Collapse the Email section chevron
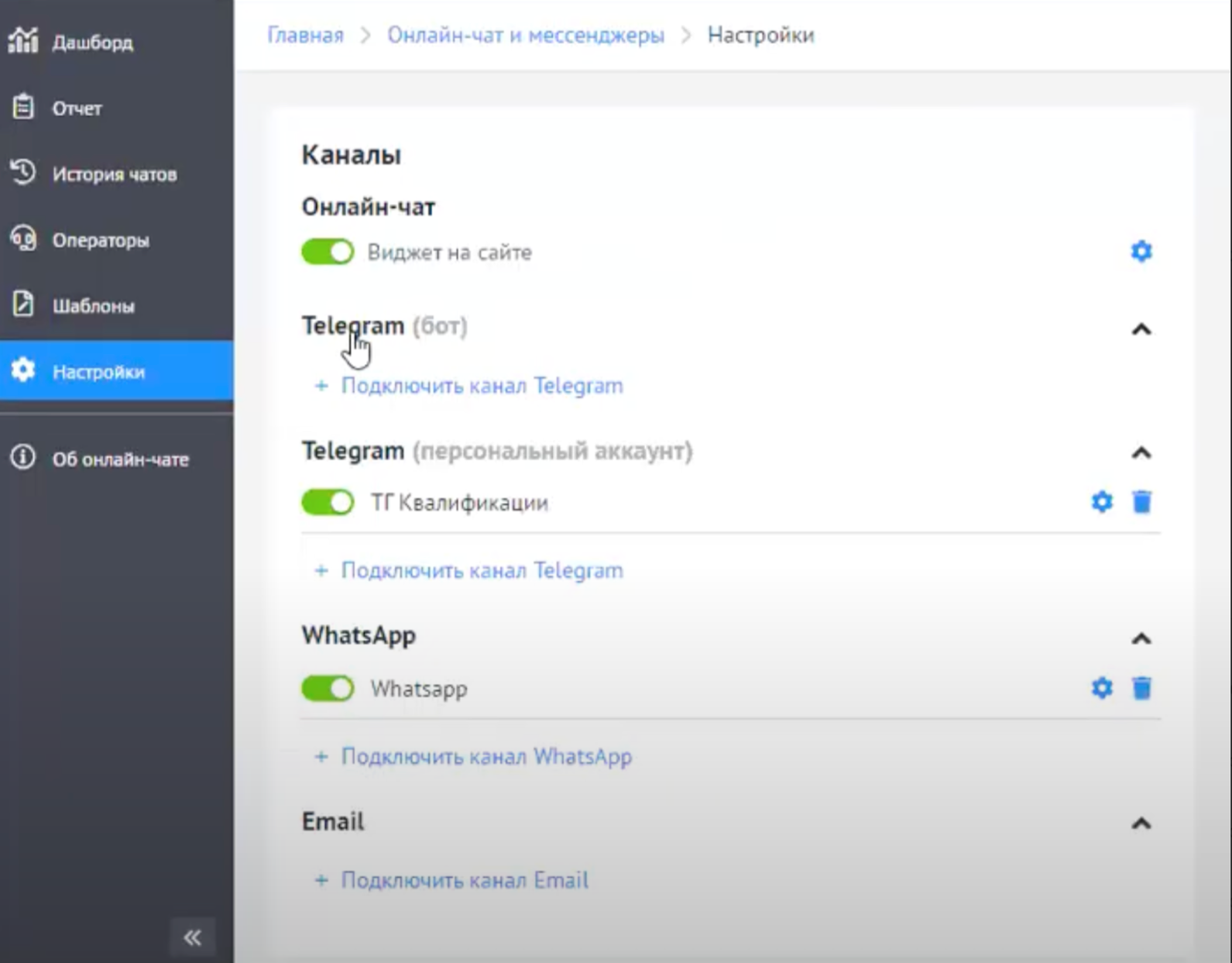 click(1141, 823)
